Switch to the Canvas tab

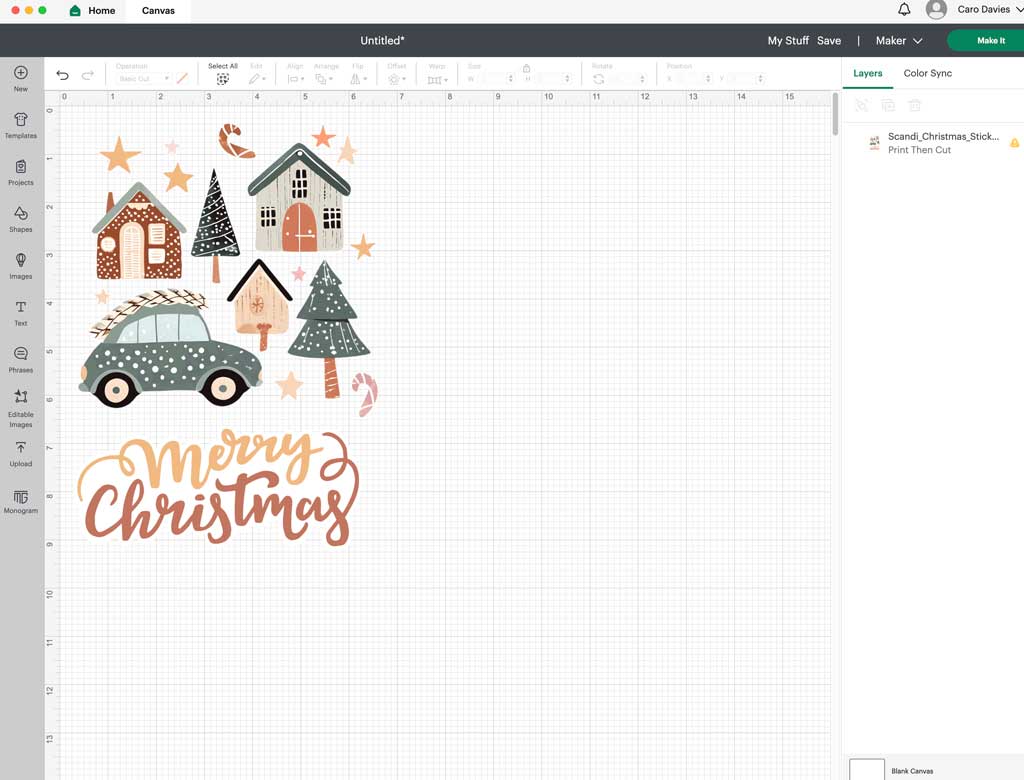[158, 10]
